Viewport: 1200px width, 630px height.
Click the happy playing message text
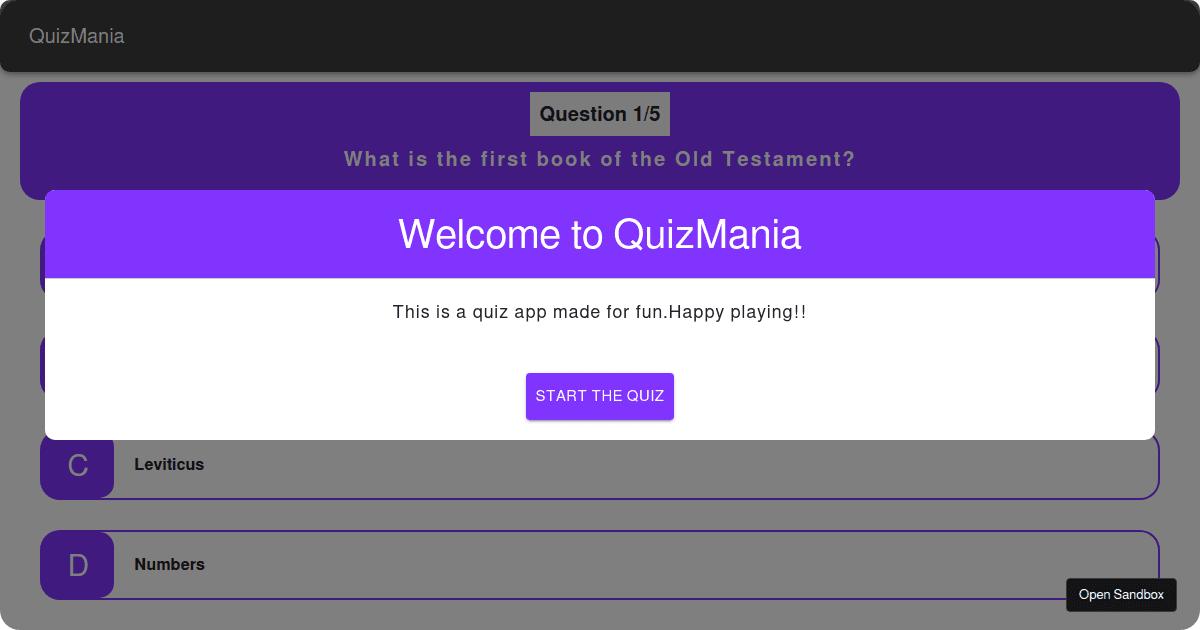pos(599,311)
